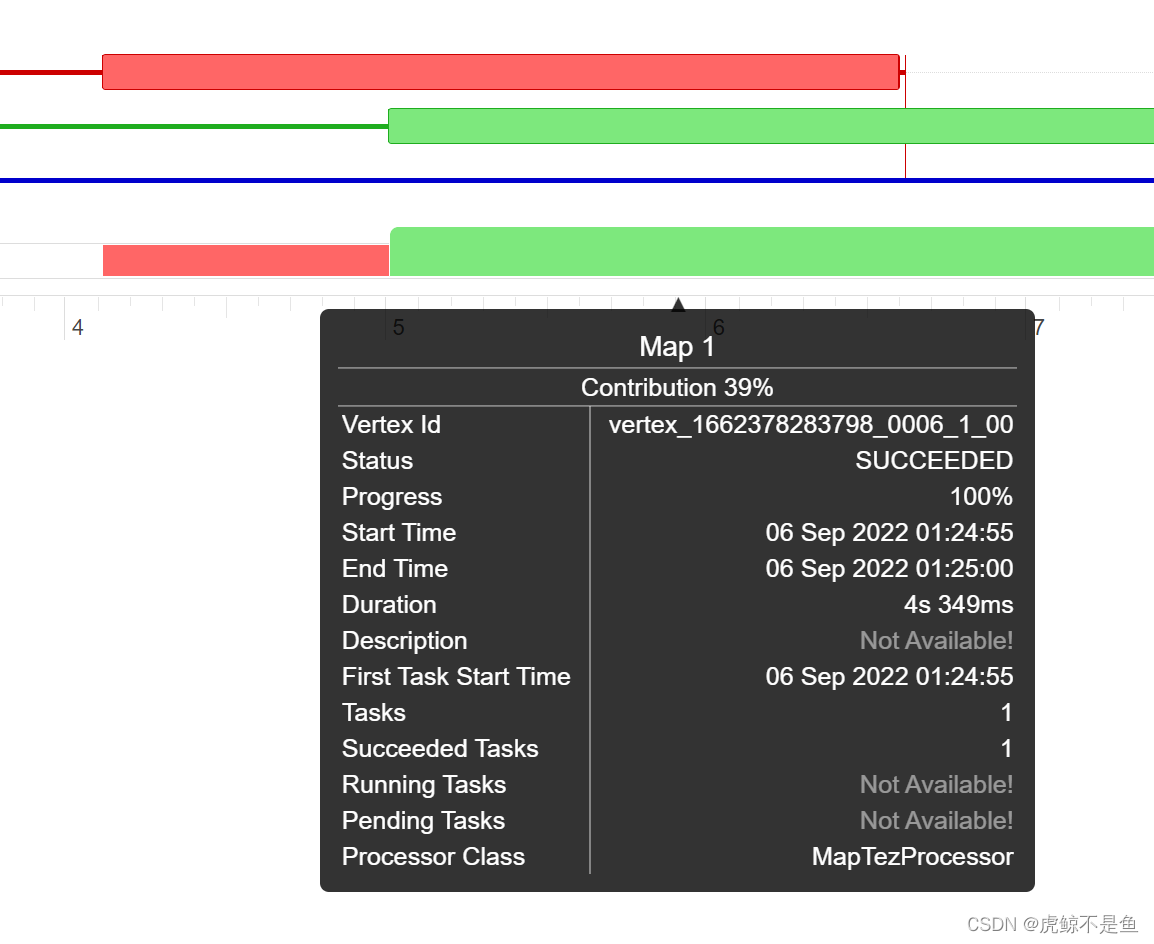Click the MapTezProcessor value
The width and height of the screenshot is (1154, 944).
[x=913, y=857]
